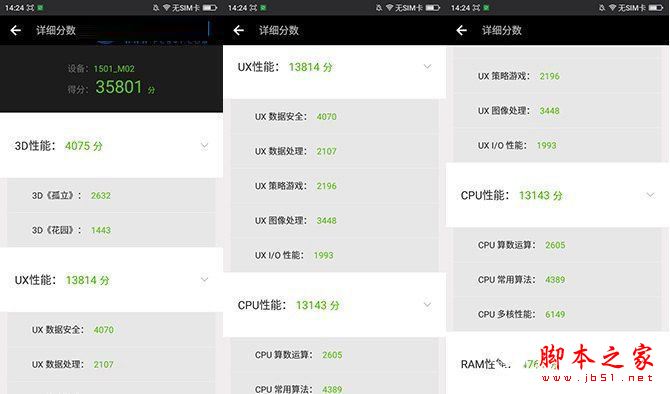The image size is (670, 394).
Task: Select CPU 算数运算 2605 row on right screen
Action: click(558, 245)
